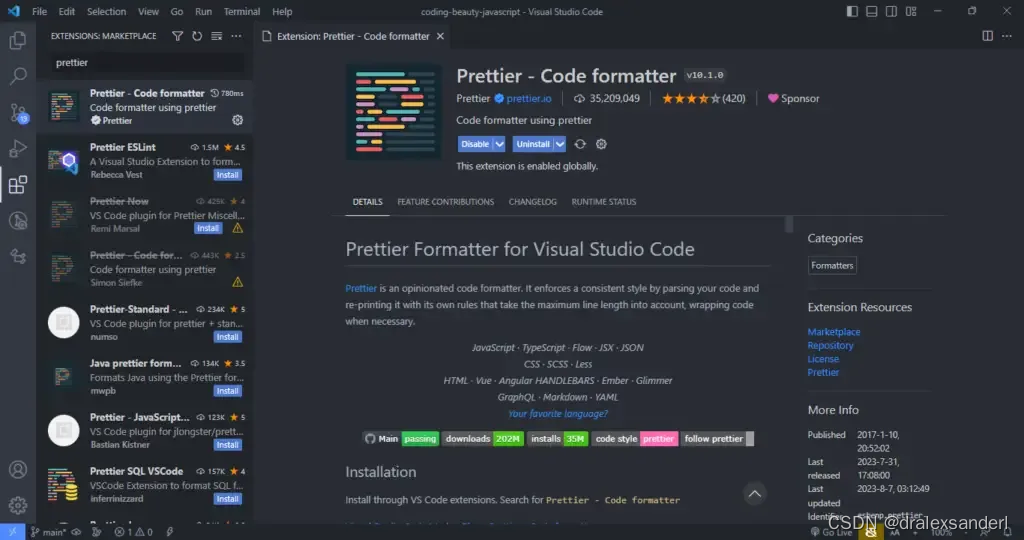The width and height of the screenshot is (1024, 540).
Task: Open the Run and Debug view
Action: pos(18,149)
